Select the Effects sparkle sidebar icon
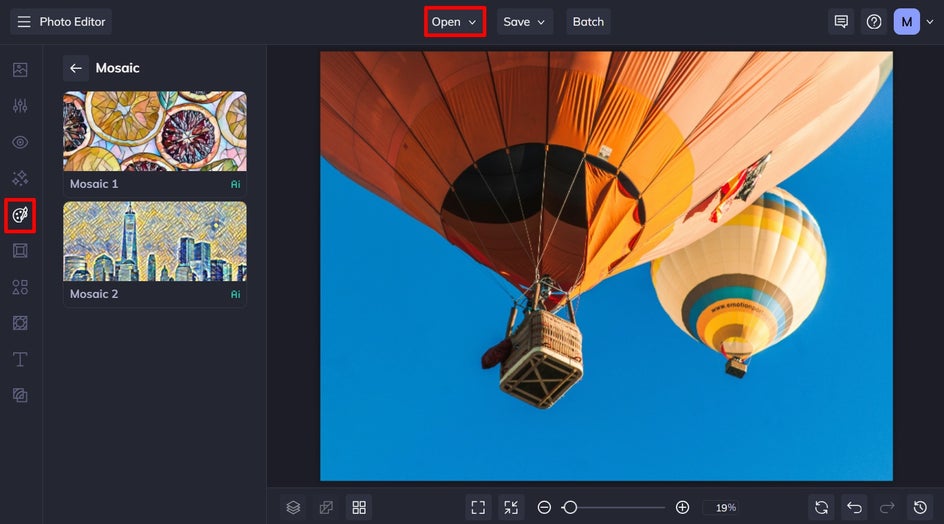The height and width of the screenshot is (524, 944). pyautogui.click(x=20, y=178)
